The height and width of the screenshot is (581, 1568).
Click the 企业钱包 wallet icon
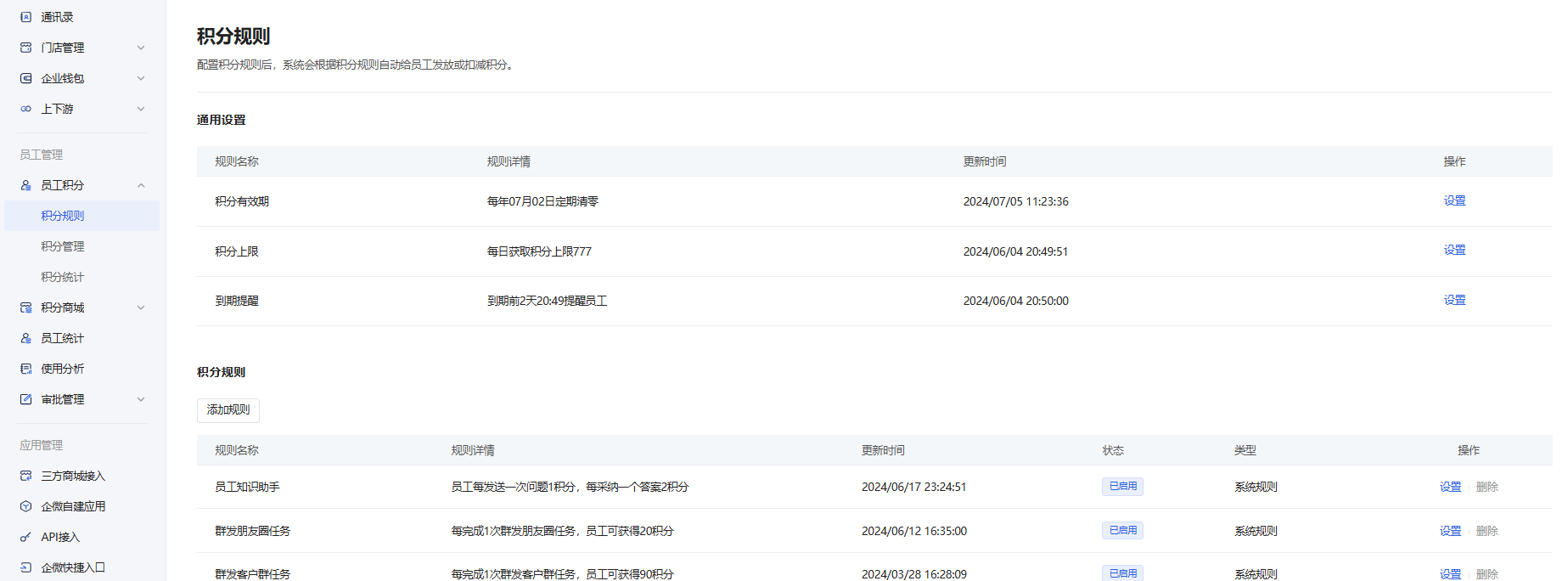coord(26,78)
